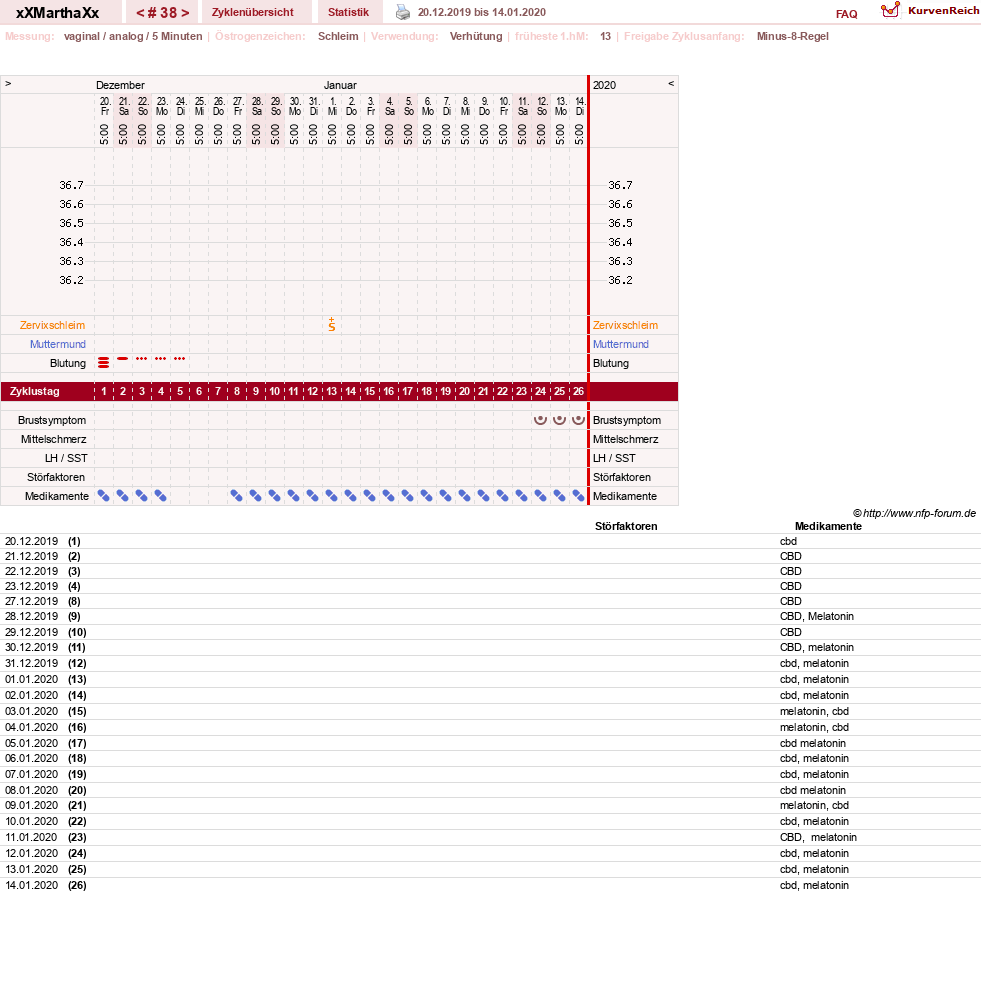Click the medication pill icon on cycle day 1
The height and width of the screenshot is (1005, 981).
103,495
